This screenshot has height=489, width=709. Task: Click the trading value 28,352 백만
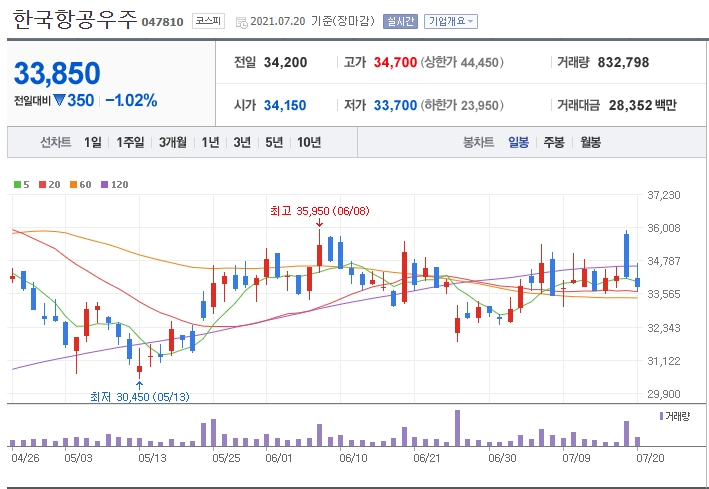click(x=643, y=105)
